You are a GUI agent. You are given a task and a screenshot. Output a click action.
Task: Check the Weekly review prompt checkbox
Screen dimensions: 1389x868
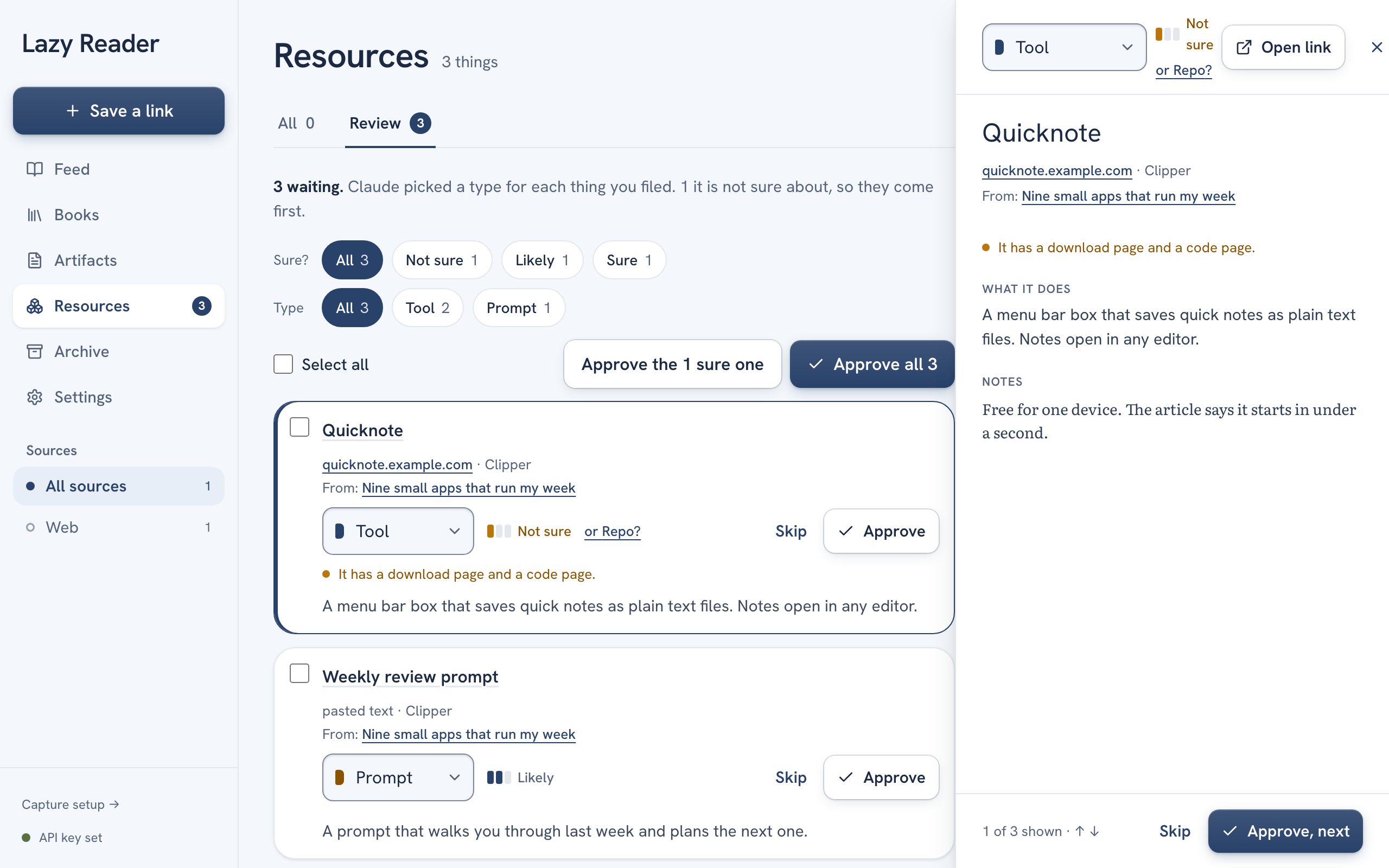click(x=299, y=673)
